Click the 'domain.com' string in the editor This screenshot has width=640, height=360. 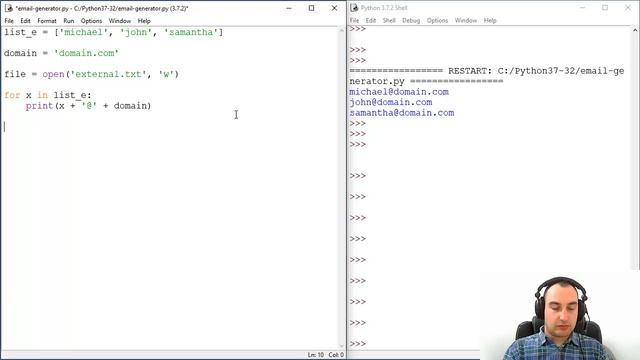[x=86, y=53]
